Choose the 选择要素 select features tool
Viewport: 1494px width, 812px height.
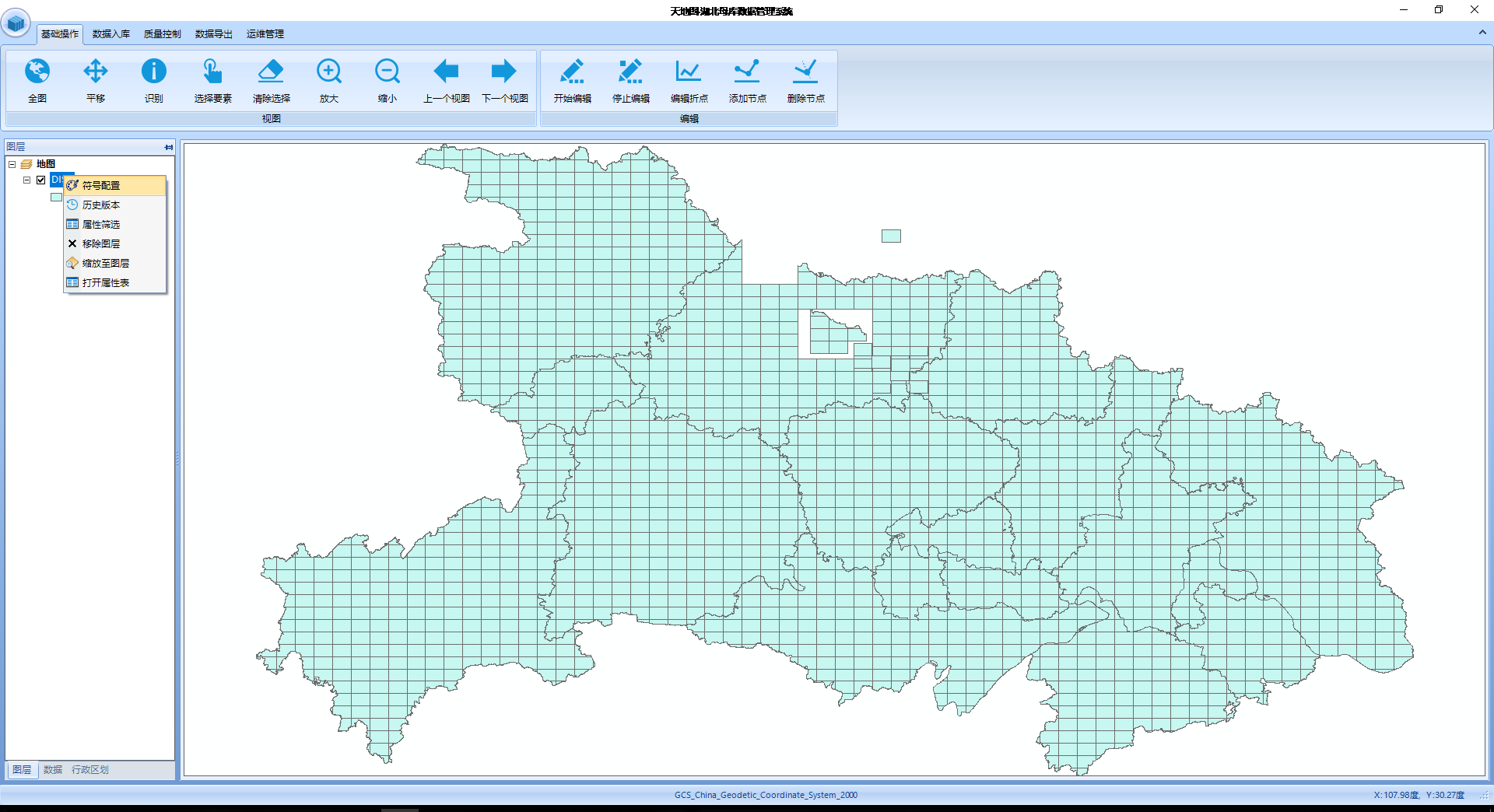212,72
